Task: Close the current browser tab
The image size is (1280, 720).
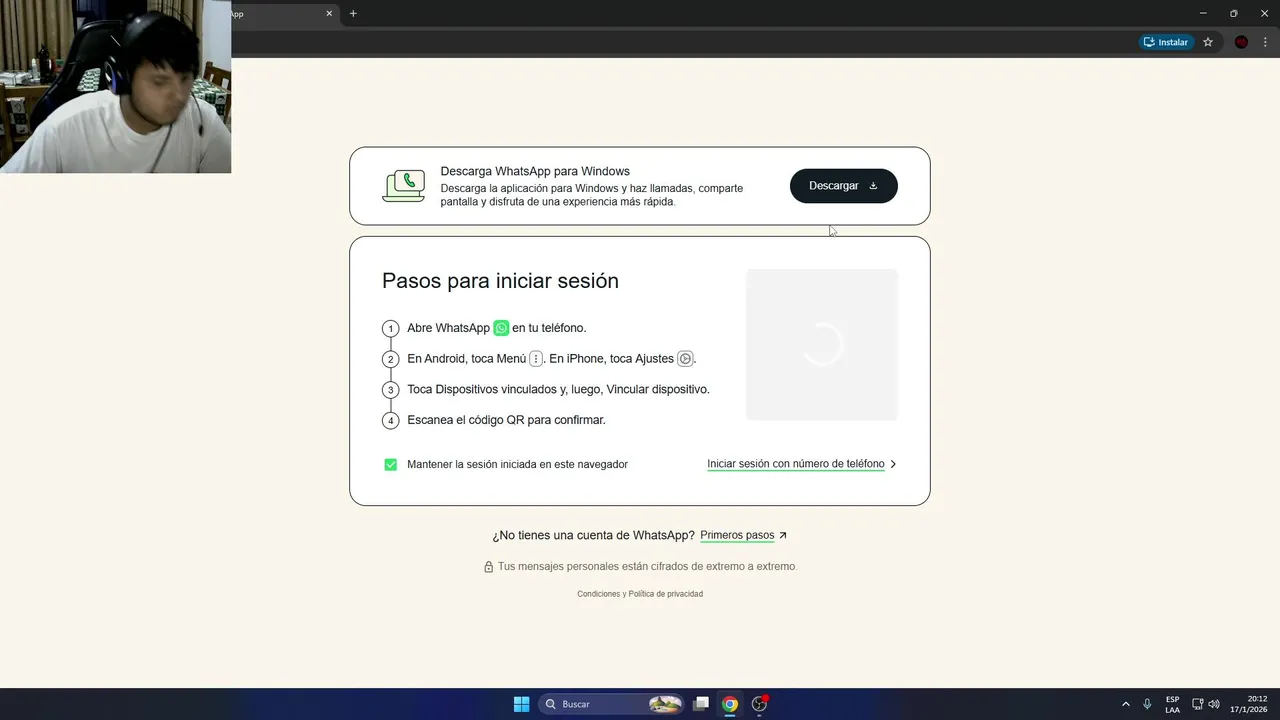Action: 329,14
